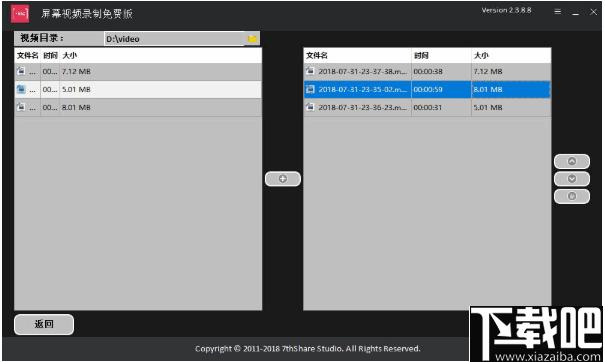Select the 5.01 MB file in left list
Screen dimensions: 605x362
[138, 90]
